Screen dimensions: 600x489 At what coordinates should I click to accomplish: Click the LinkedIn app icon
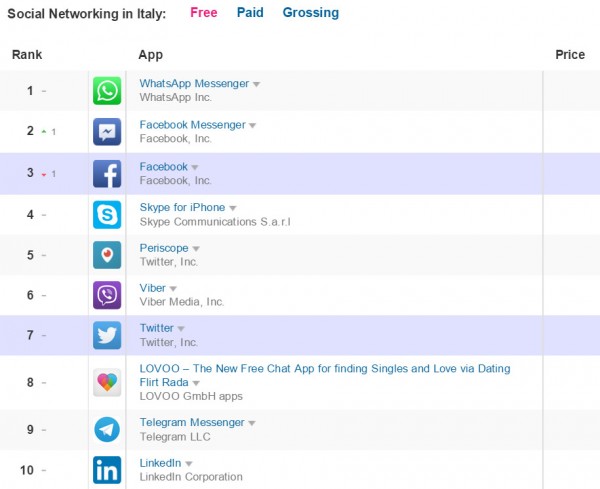(107, 470)
